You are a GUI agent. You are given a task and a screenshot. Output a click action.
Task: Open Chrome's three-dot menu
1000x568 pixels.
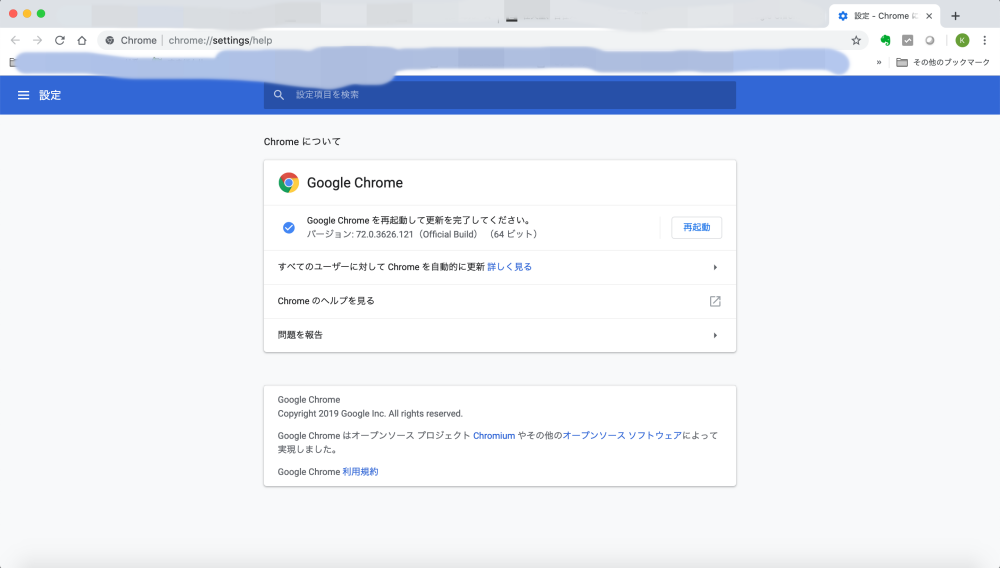pos(984,40)
